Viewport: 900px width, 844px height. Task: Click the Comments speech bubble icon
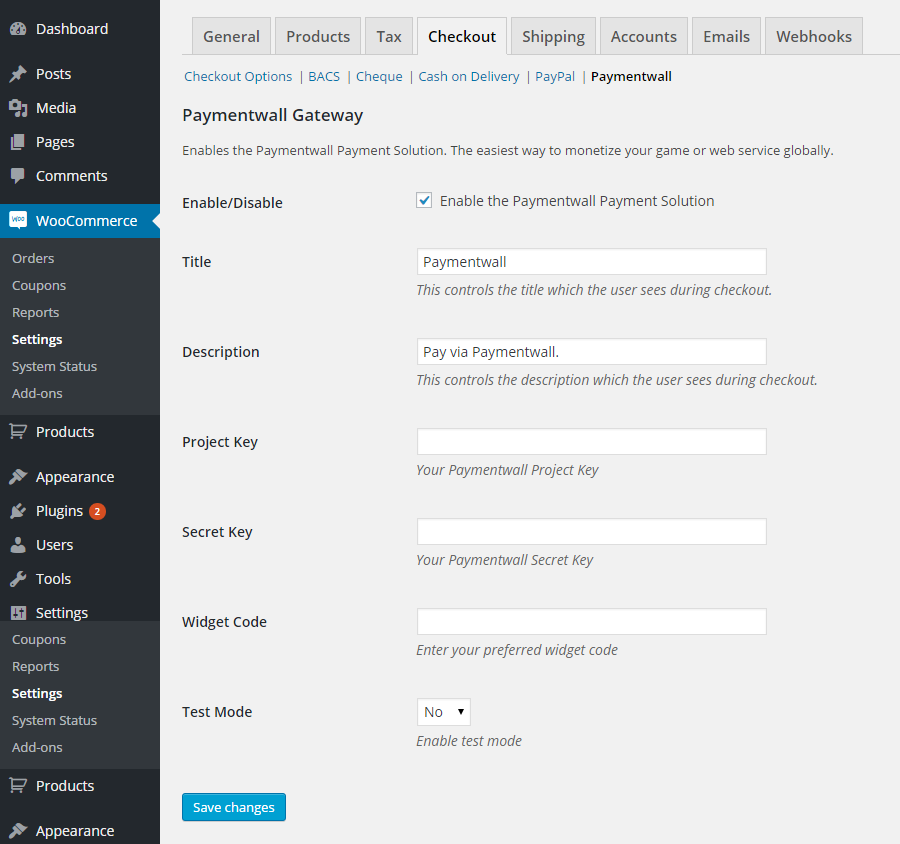coord(18,176)
